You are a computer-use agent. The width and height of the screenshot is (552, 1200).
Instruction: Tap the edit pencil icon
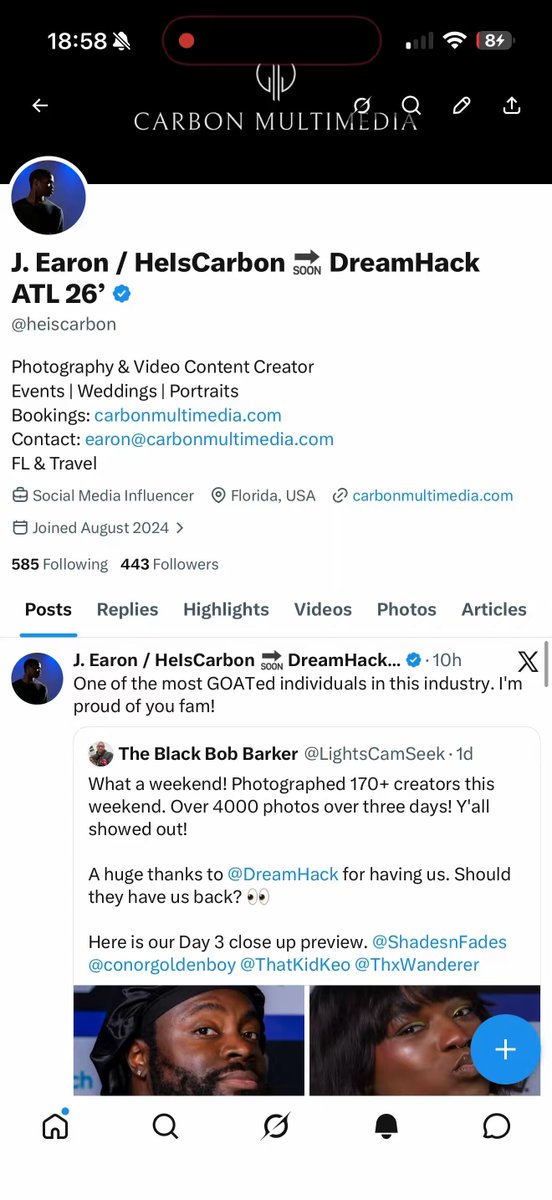point(461,105)
